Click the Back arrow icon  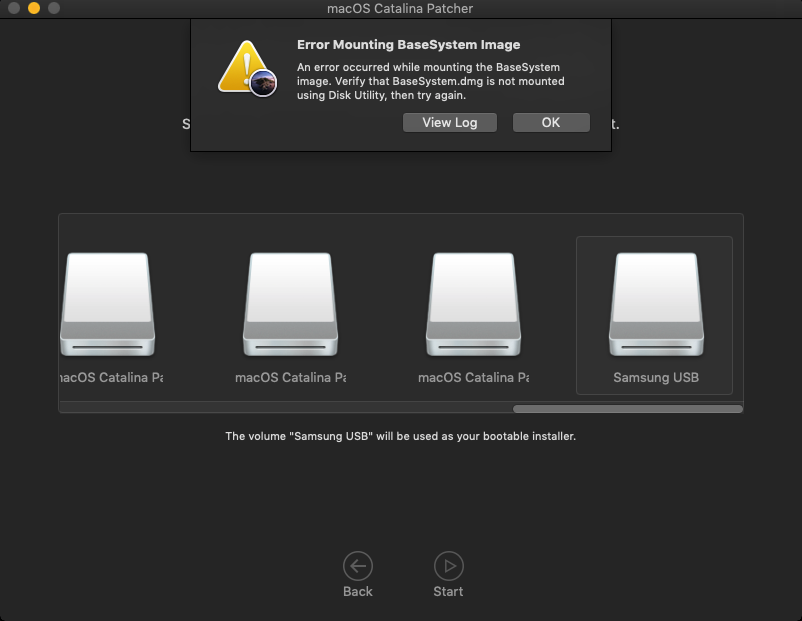[x=358, y=566]
